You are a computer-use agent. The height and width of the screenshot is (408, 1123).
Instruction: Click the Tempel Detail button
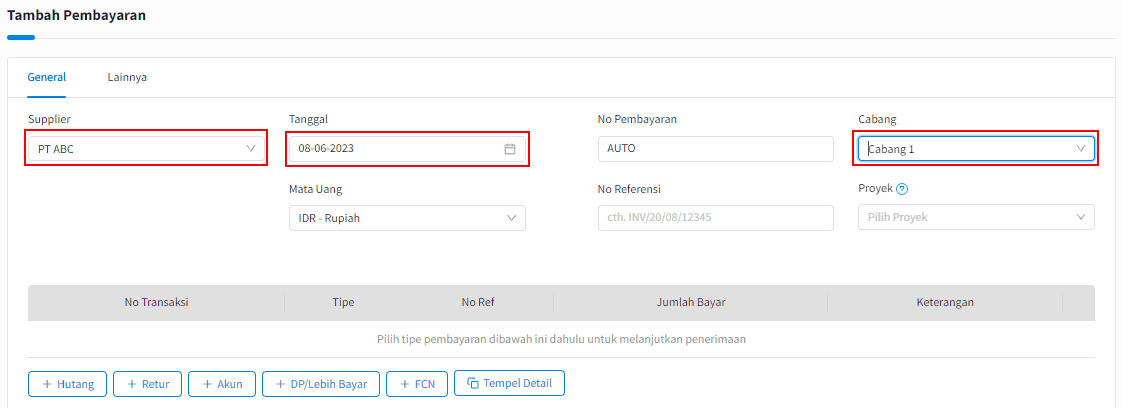509,383
